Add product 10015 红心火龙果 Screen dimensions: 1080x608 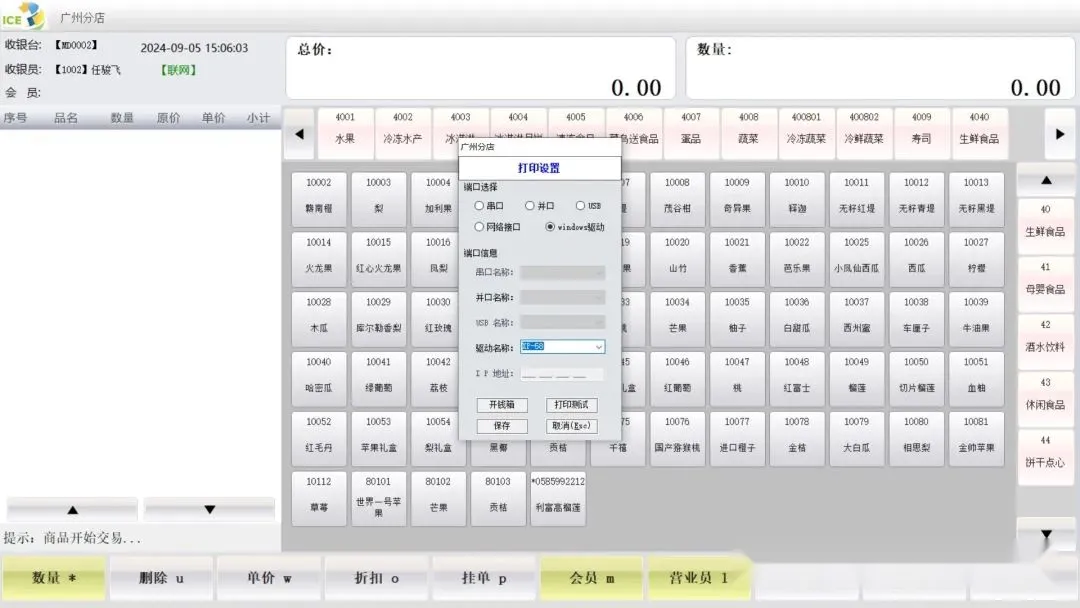(378, 259)
